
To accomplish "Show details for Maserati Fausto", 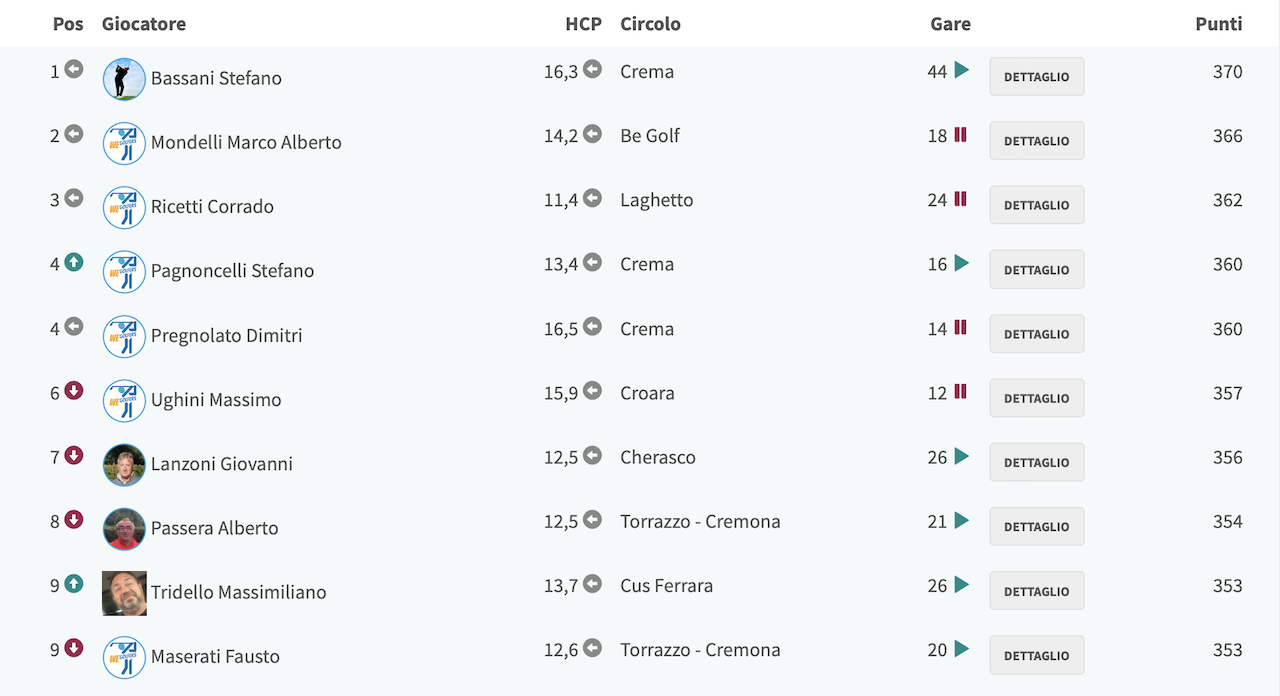I will (1037, 655).
